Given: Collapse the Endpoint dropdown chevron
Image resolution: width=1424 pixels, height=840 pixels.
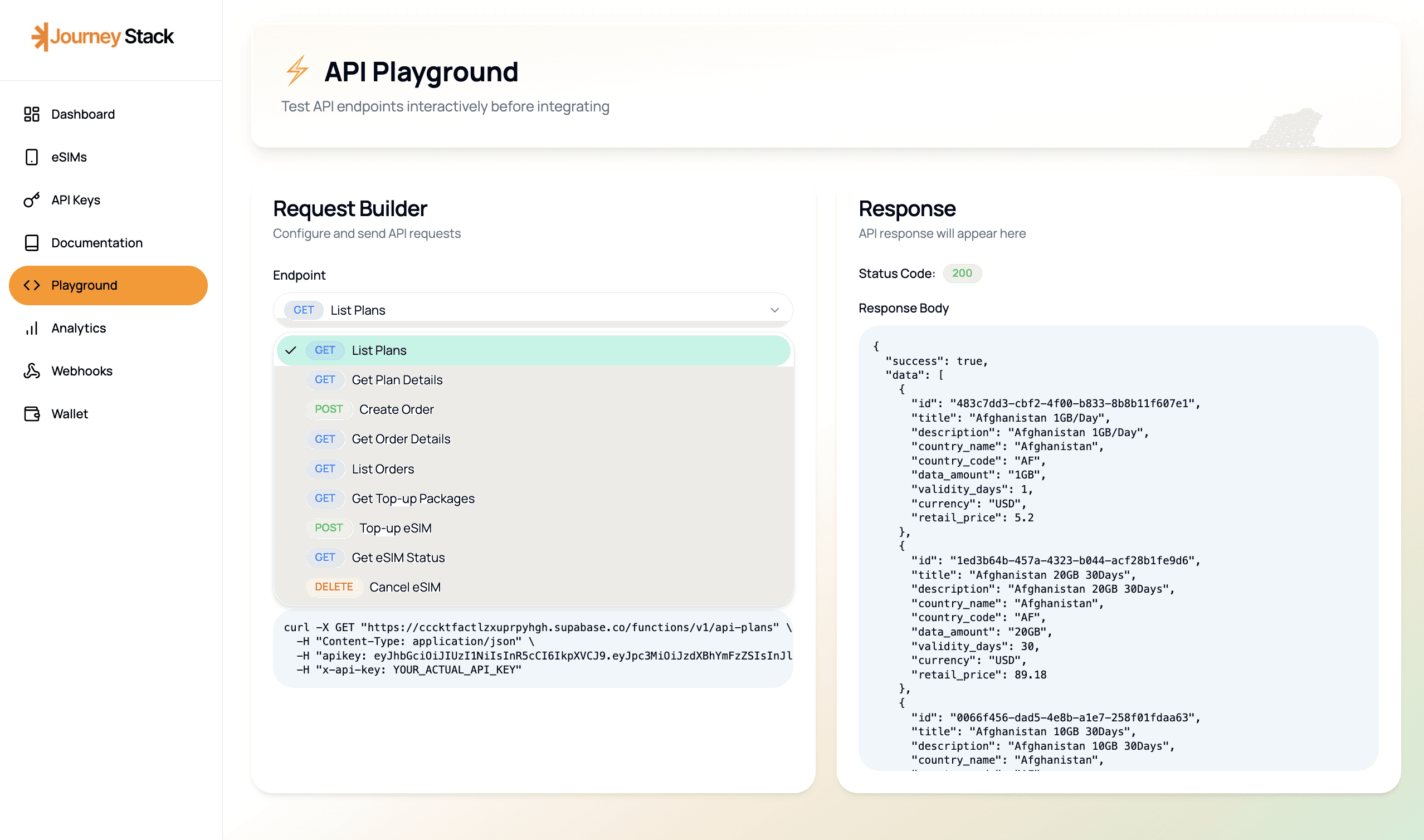Looking at the screenshot, I should click(774, 310).
